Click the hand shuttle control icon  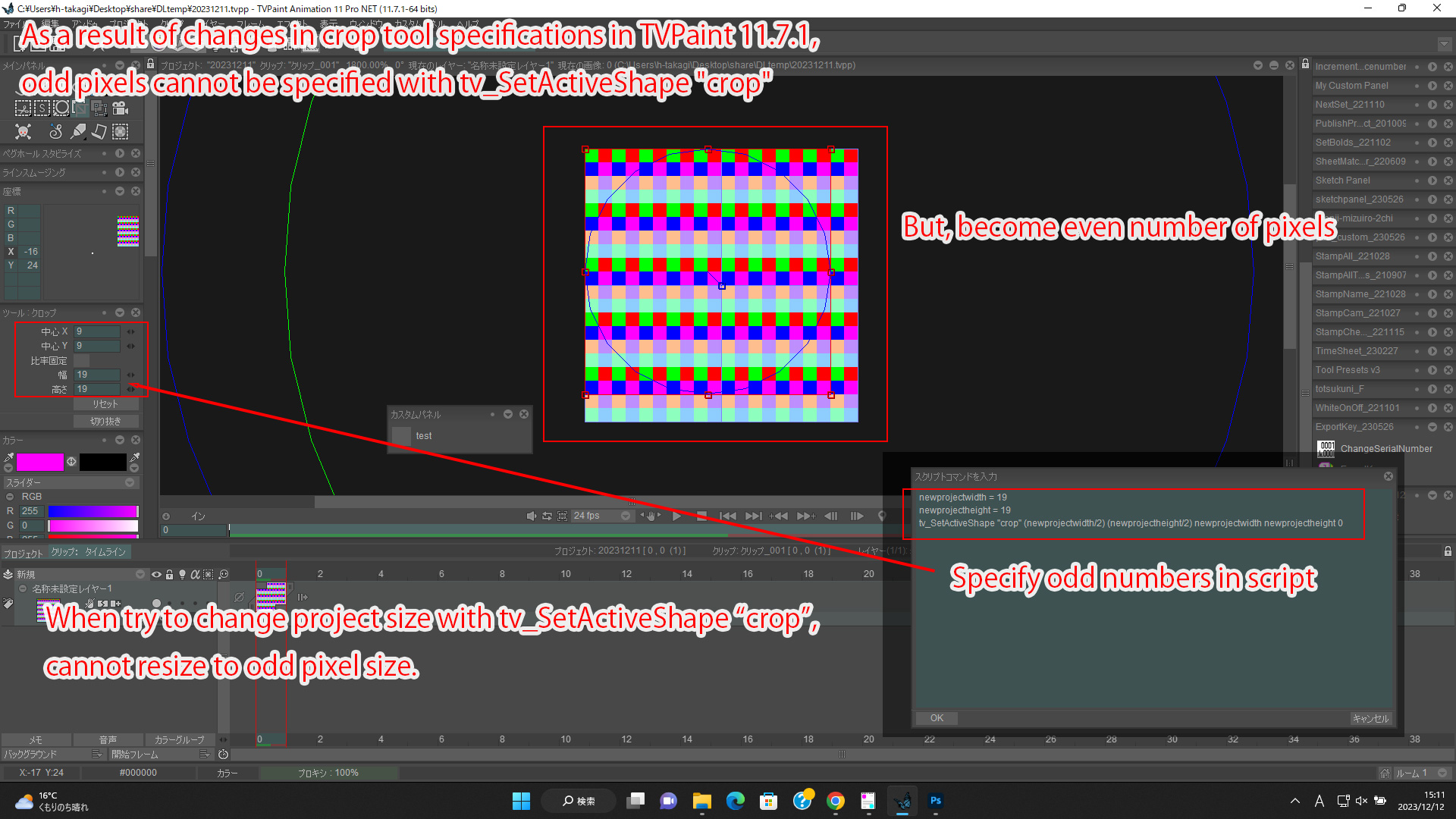click(x=651, y=516)
